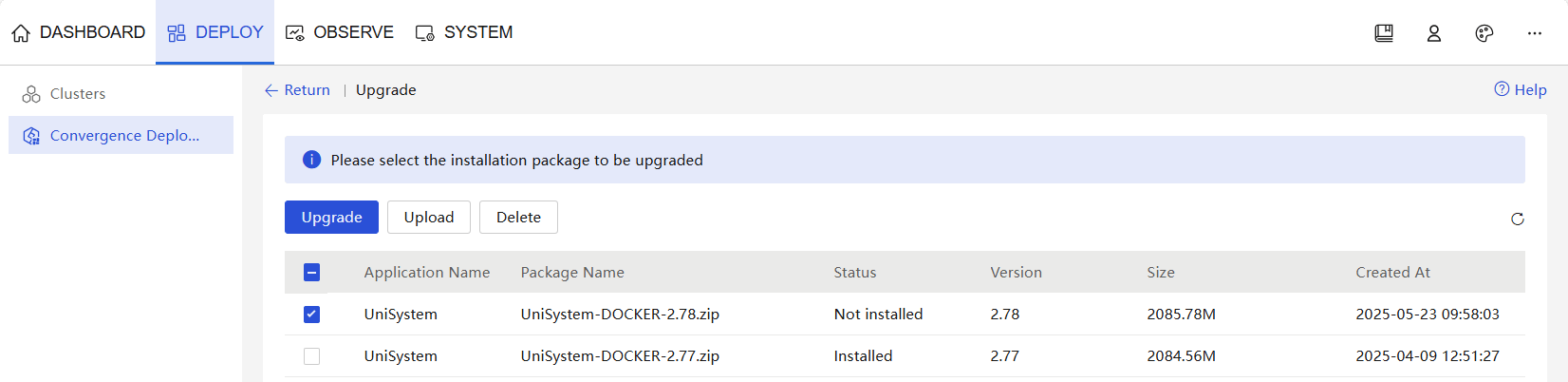
Task: Refresh the package list
Action: pyautogui.click(x=1518, y=219)
